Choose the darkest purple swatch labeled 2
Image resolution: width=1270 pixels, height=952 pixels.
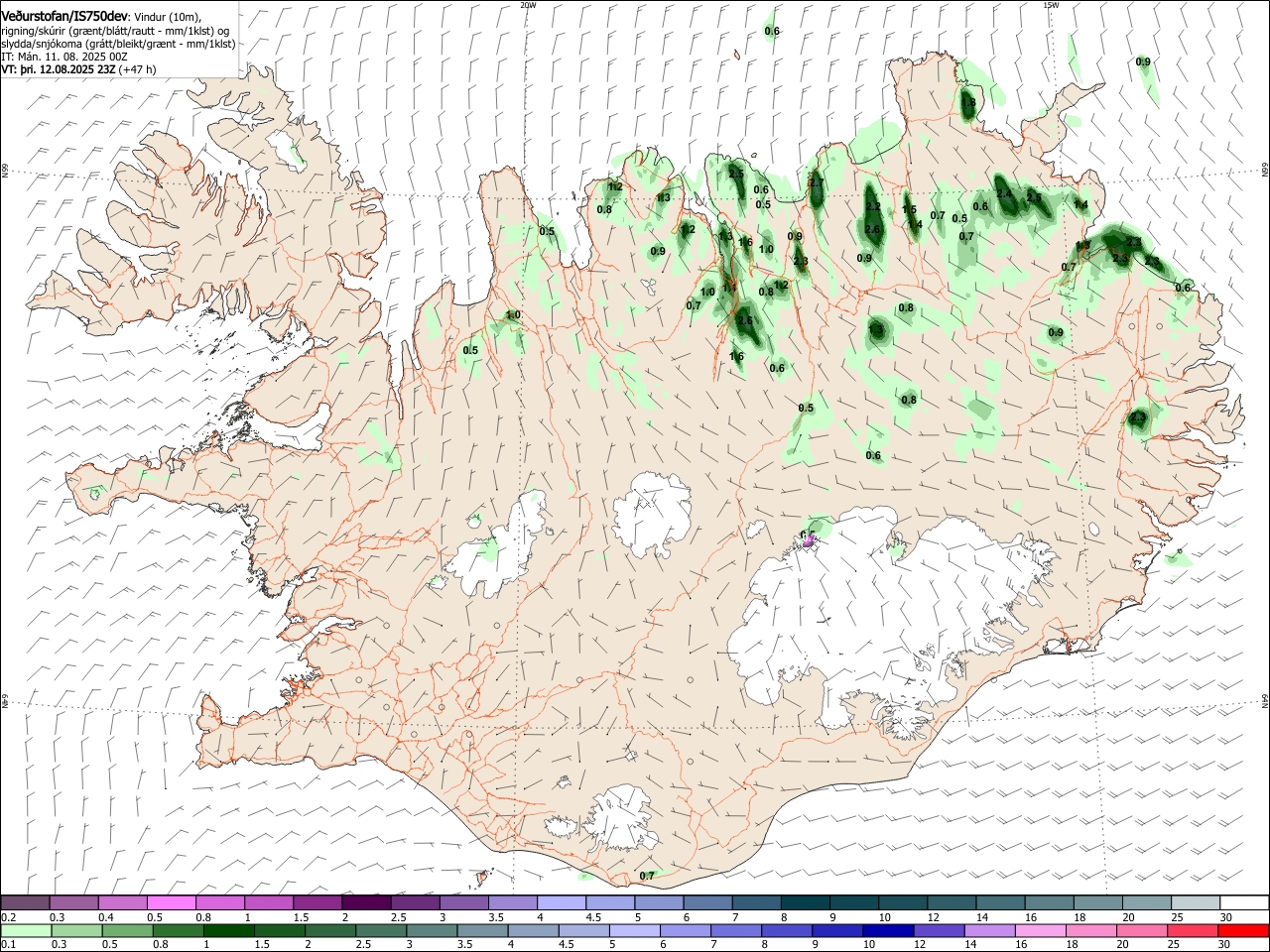pos(366,903)
